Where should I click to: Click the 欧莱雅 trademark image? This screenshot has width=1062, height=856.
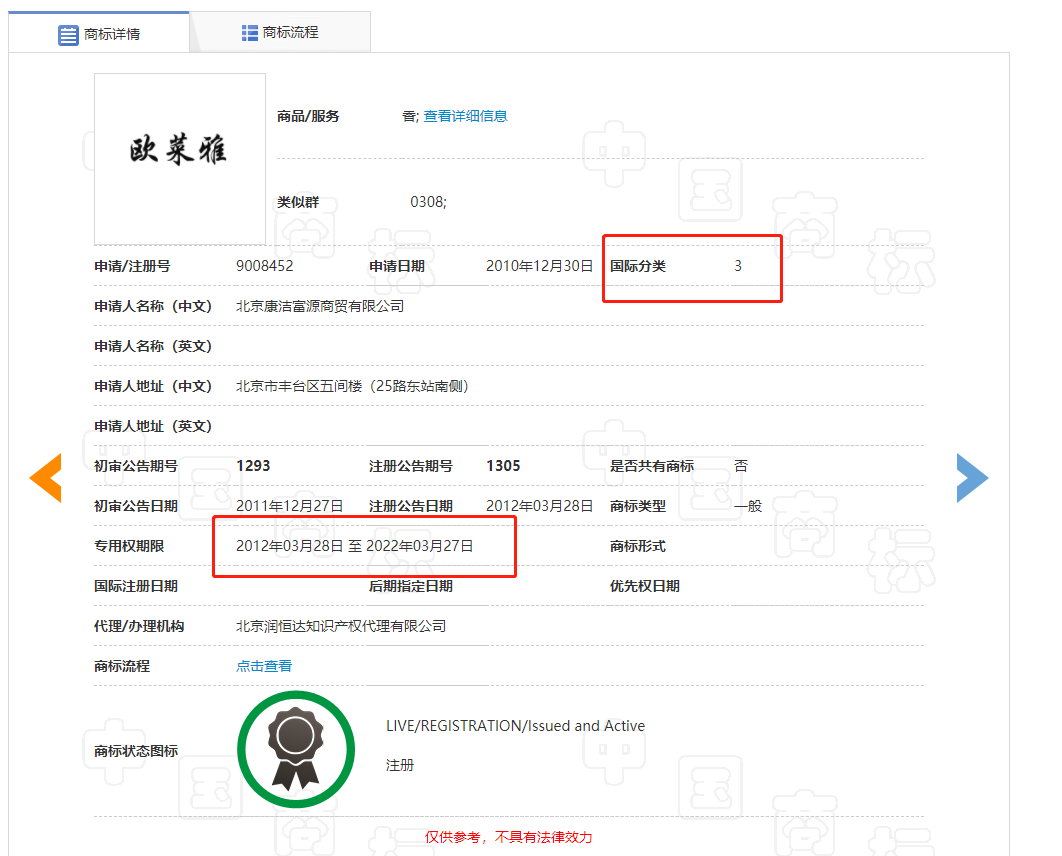[x=179, y=159]
